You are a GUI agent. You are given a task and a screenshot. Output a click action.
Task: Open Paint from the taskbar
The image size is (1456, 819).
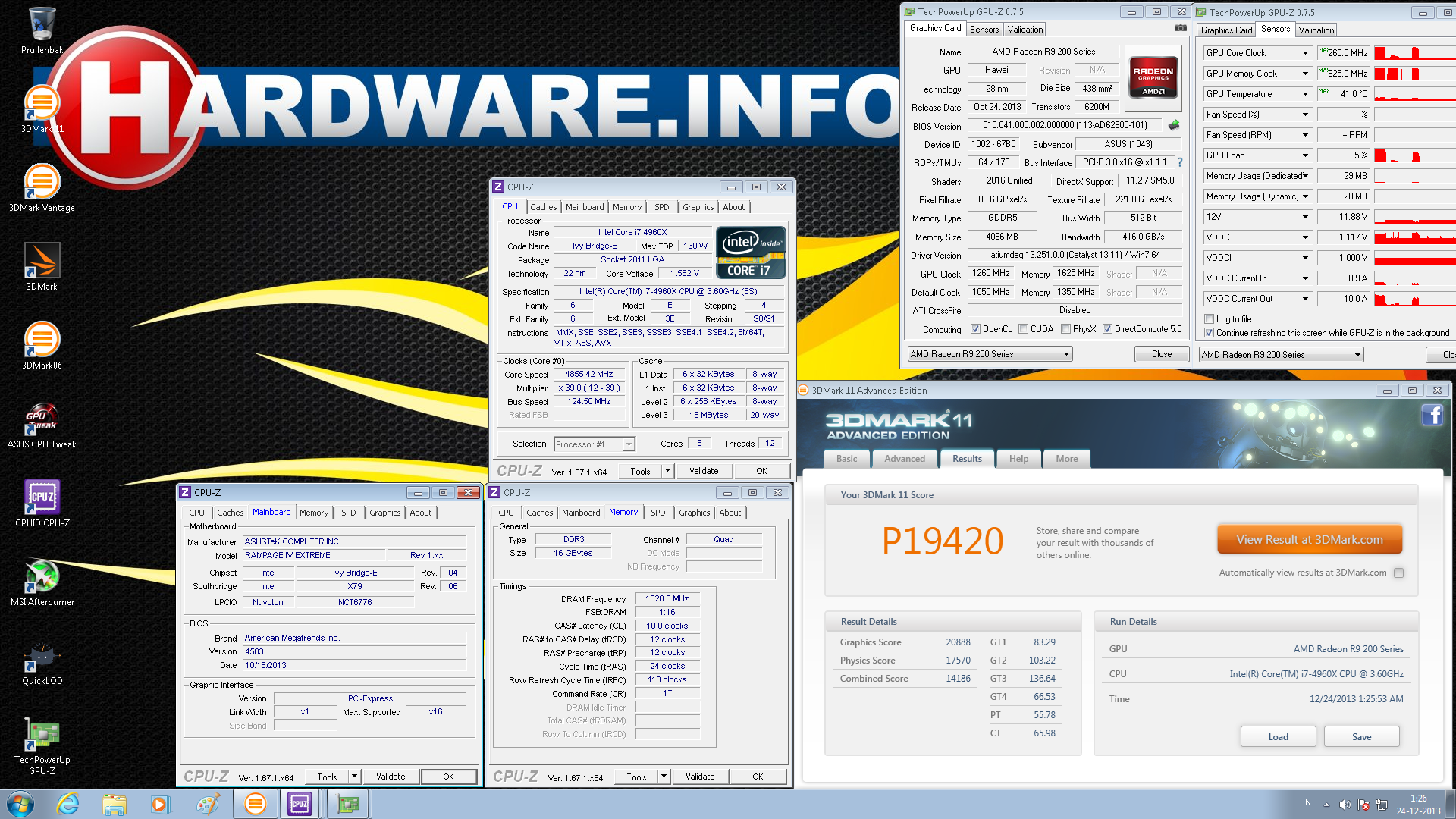207,804
